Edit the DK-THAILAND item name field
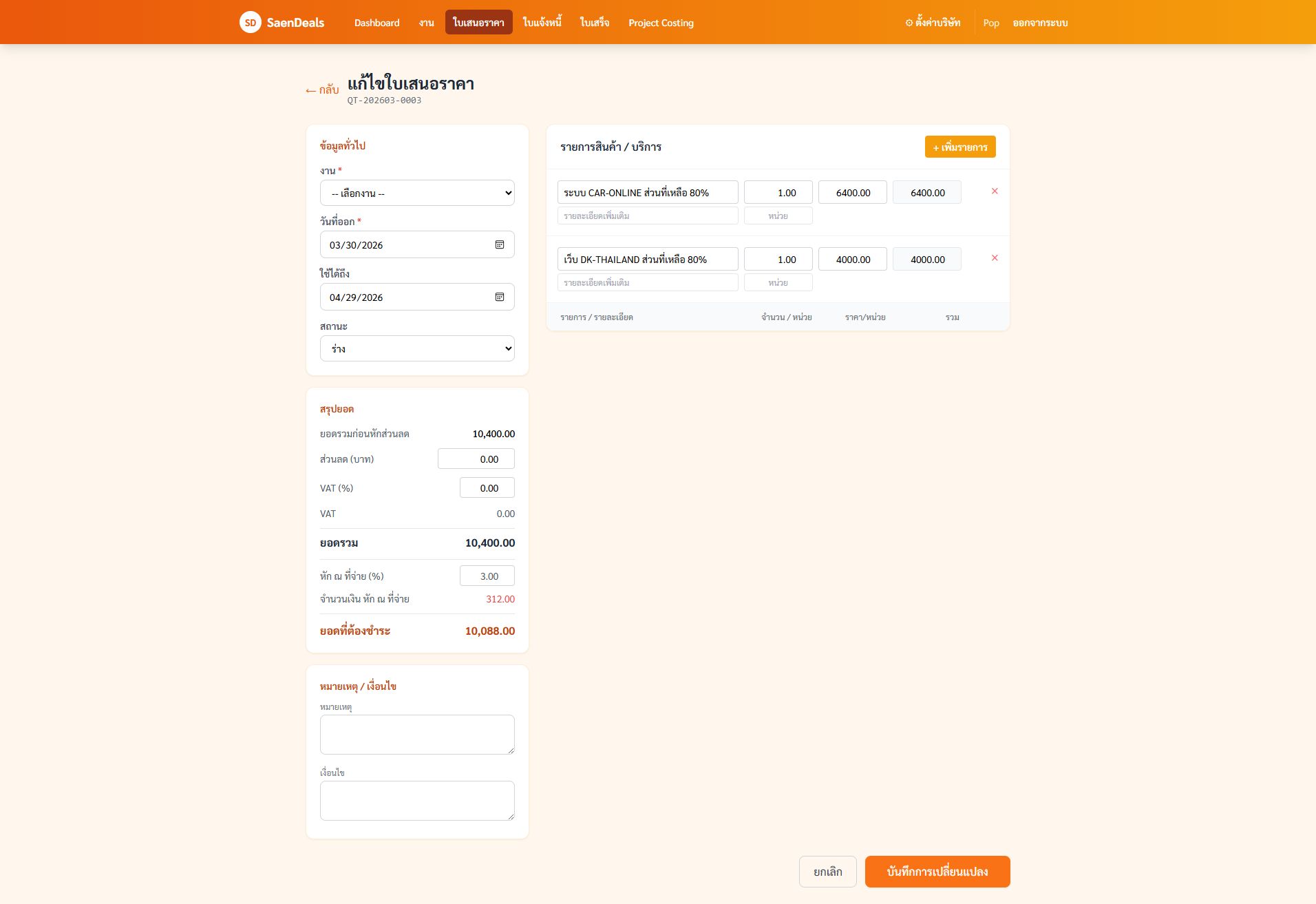 click(x=648, y=260)
